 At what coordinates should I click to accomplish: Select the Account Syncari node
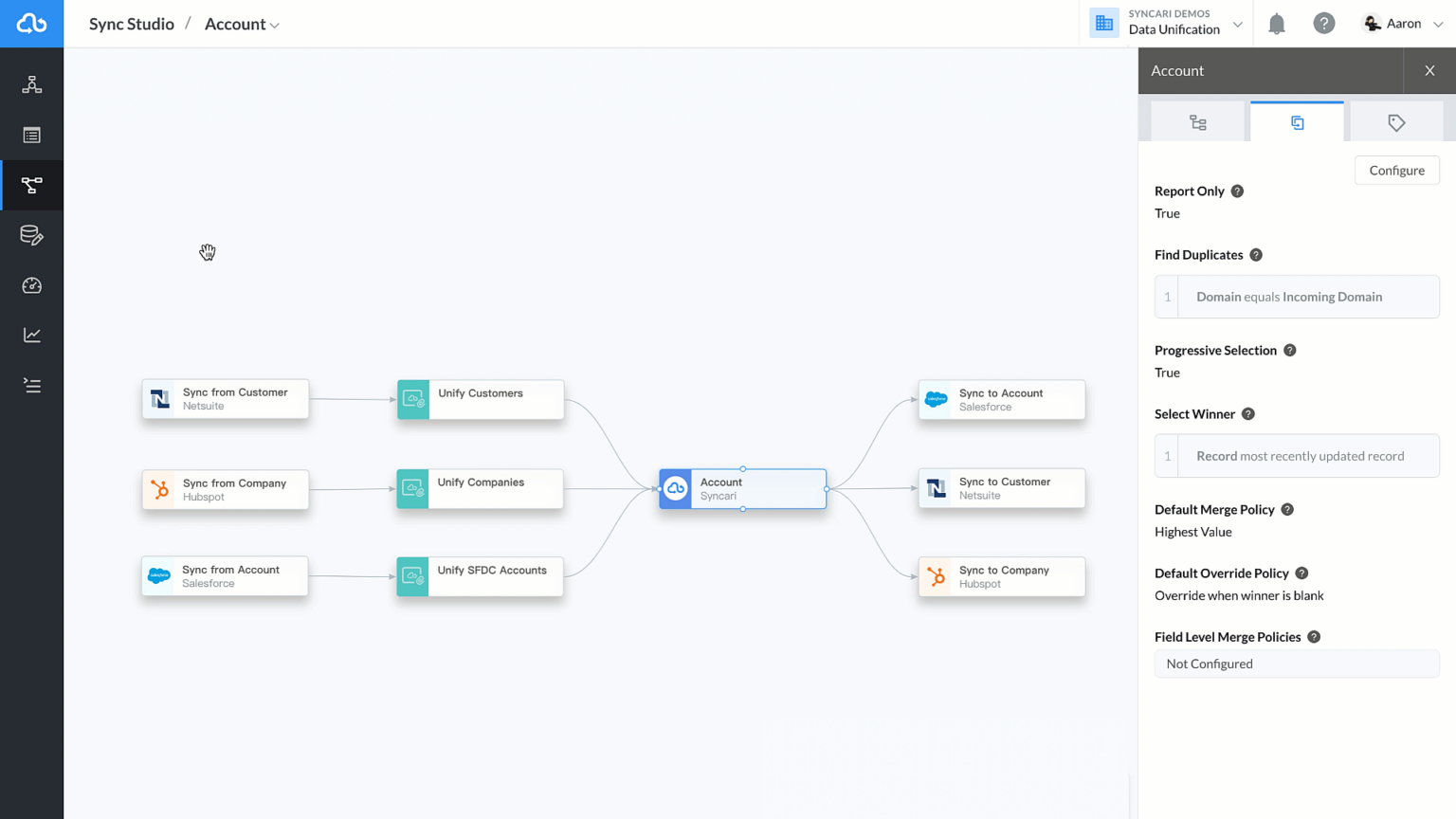tap(743, 489)
